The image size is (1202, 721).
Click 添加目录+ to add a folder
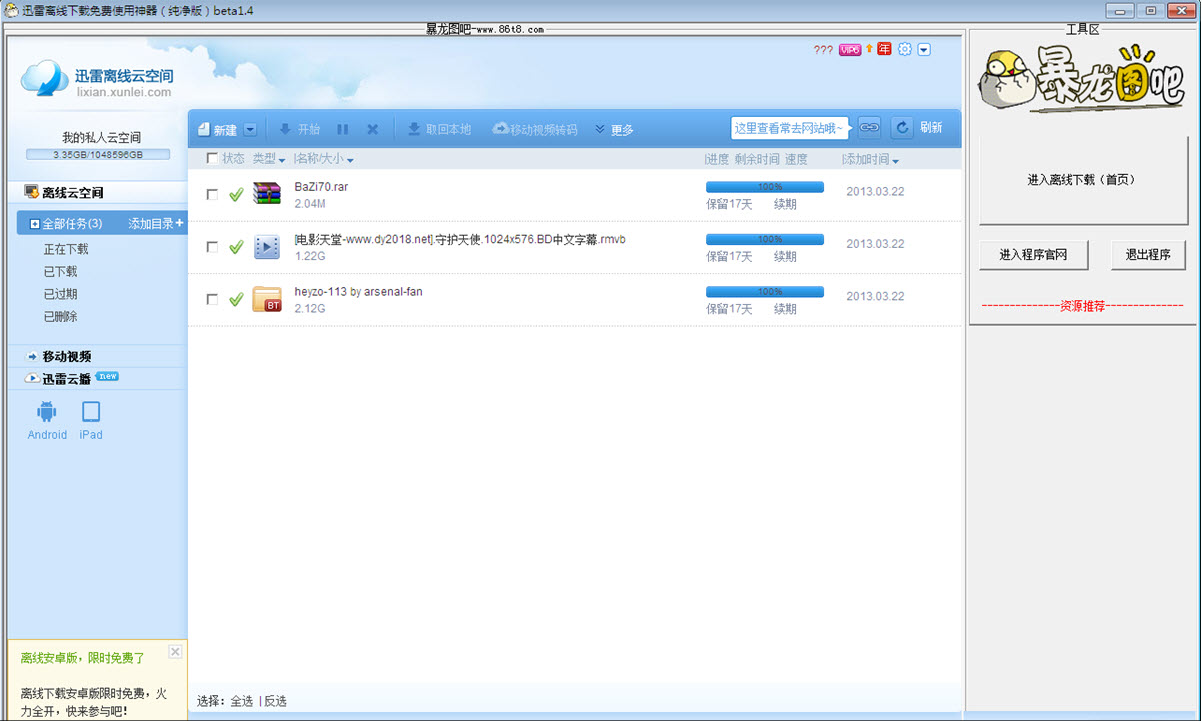(x=156, y=224)
